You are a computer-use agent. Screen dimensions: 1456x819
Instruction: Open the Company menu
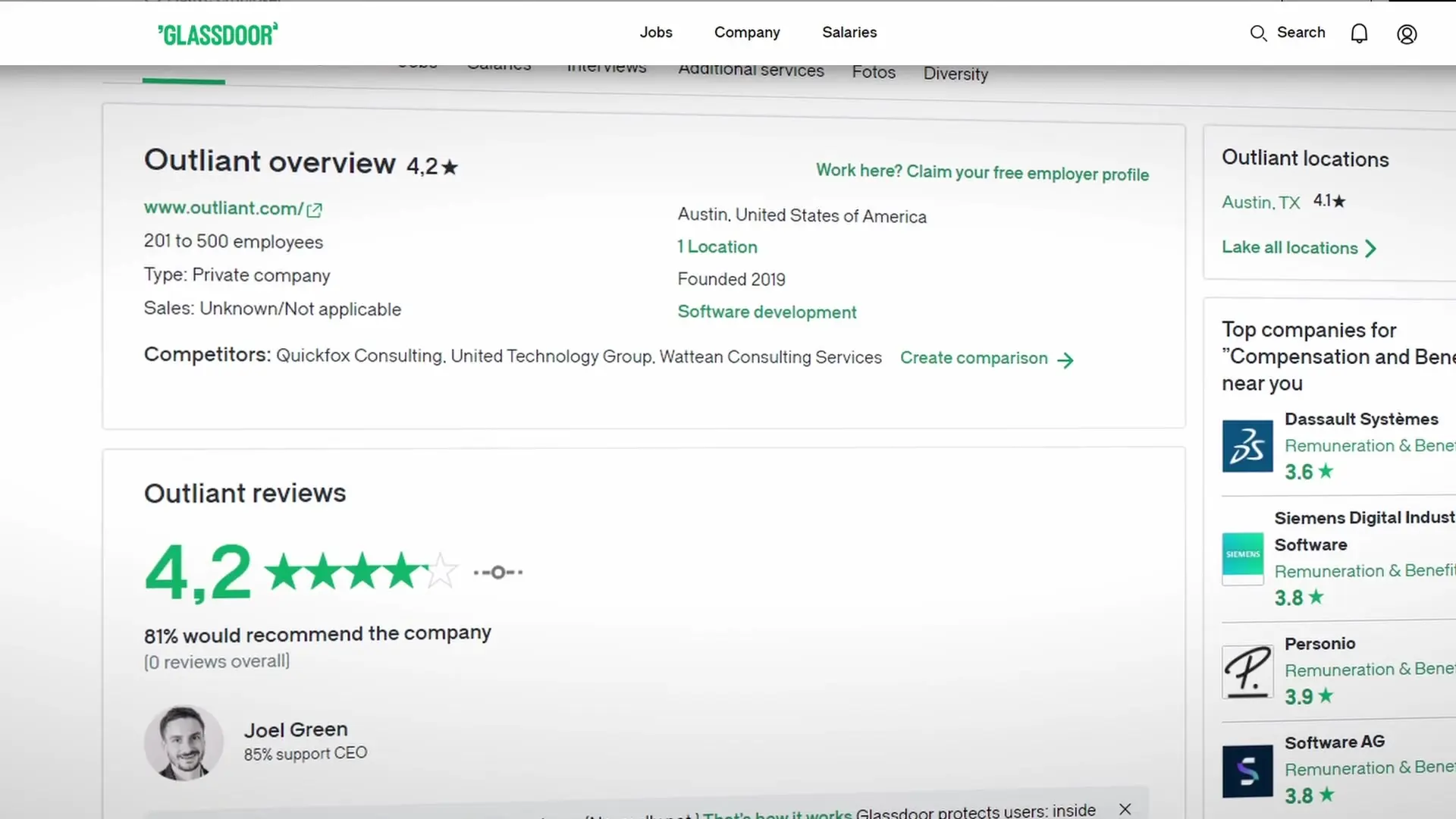(x=747, y=33)
